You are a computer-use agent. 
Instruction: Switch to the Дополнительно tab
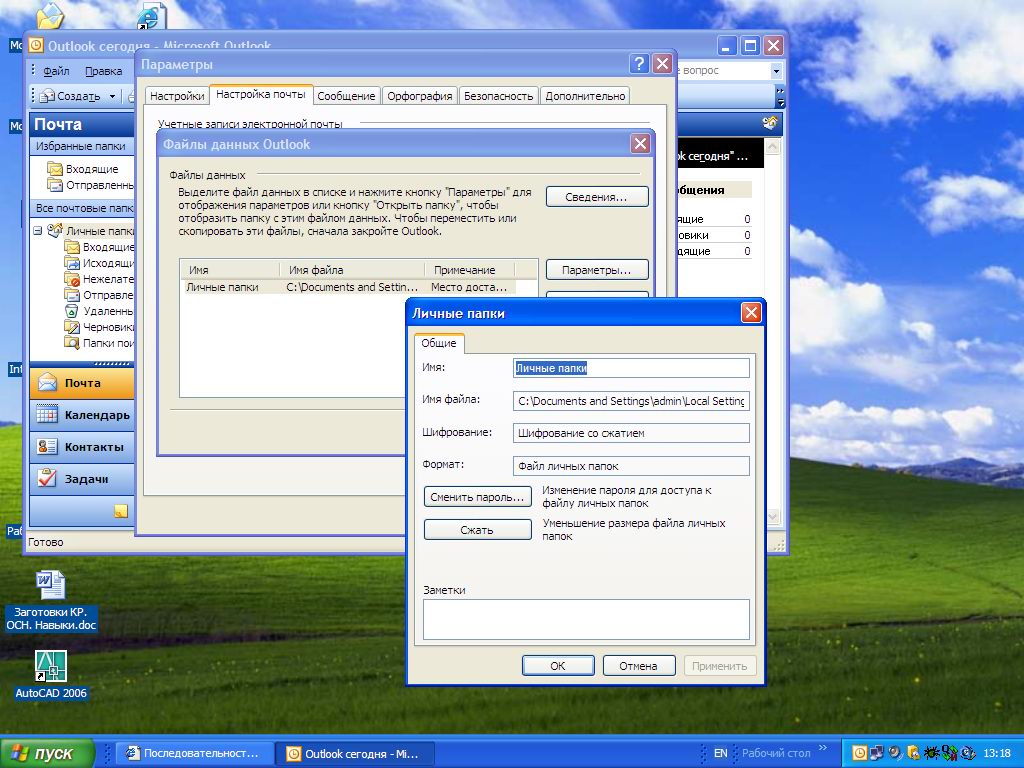coord(585,96)
